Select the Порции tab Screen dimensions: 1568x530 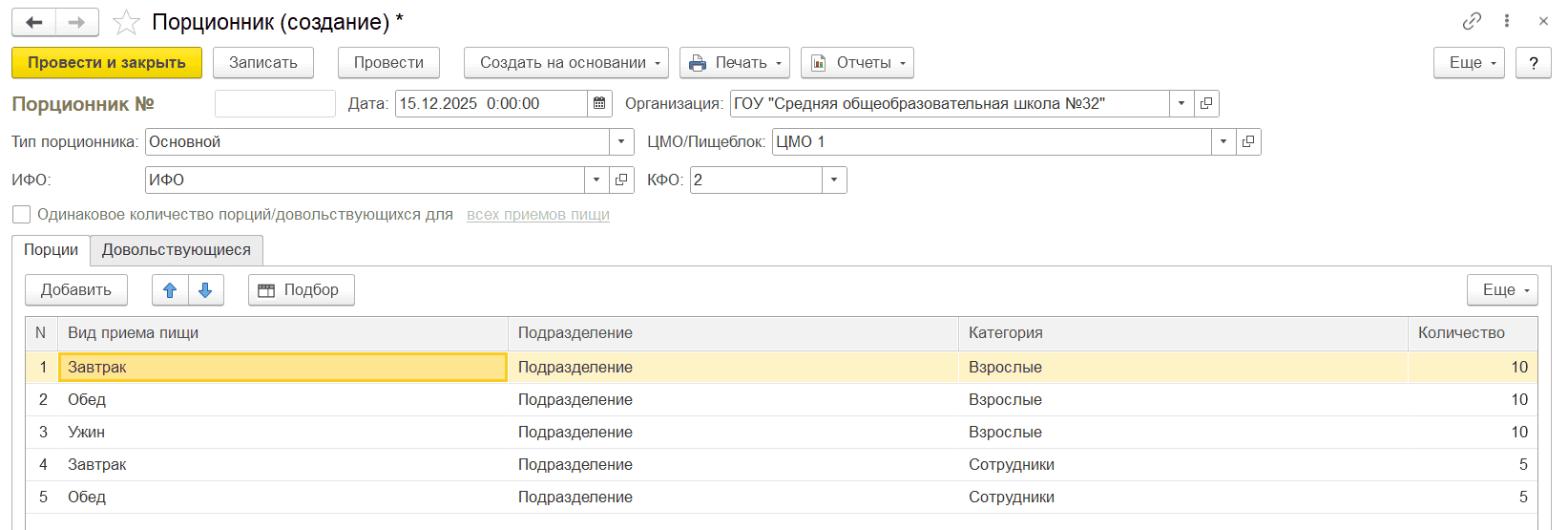point(51,250)
